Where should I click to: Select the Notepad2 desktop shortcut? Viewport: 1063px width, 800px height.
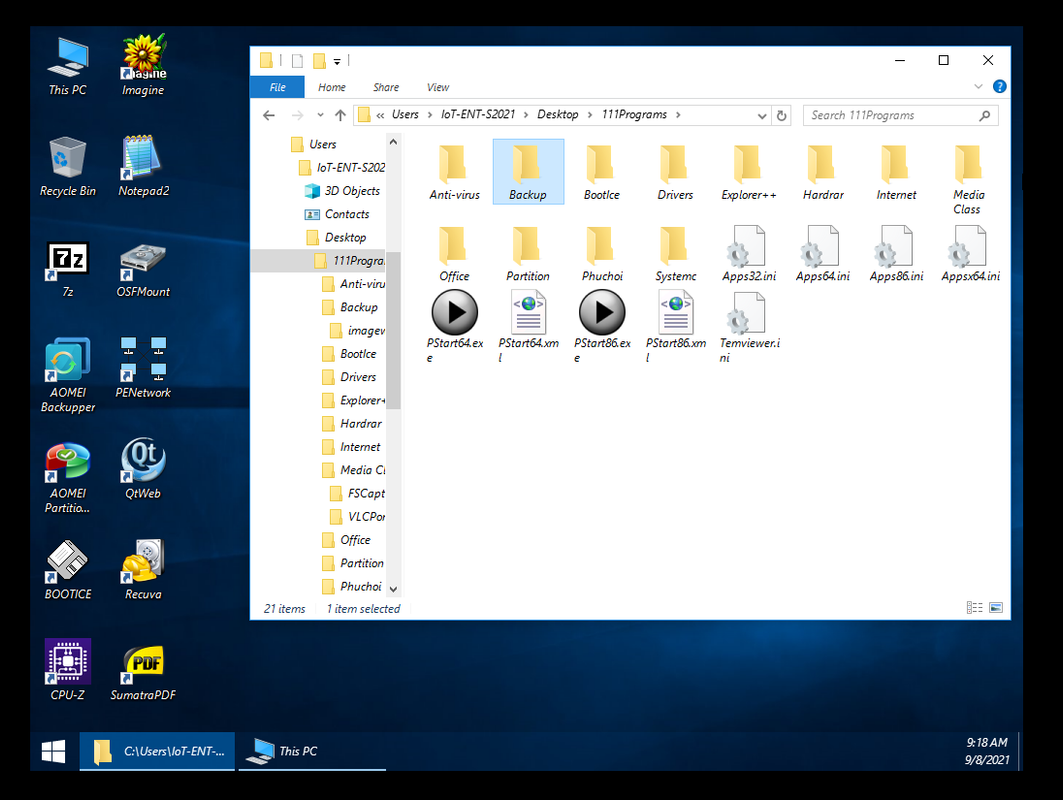point(143,167)
